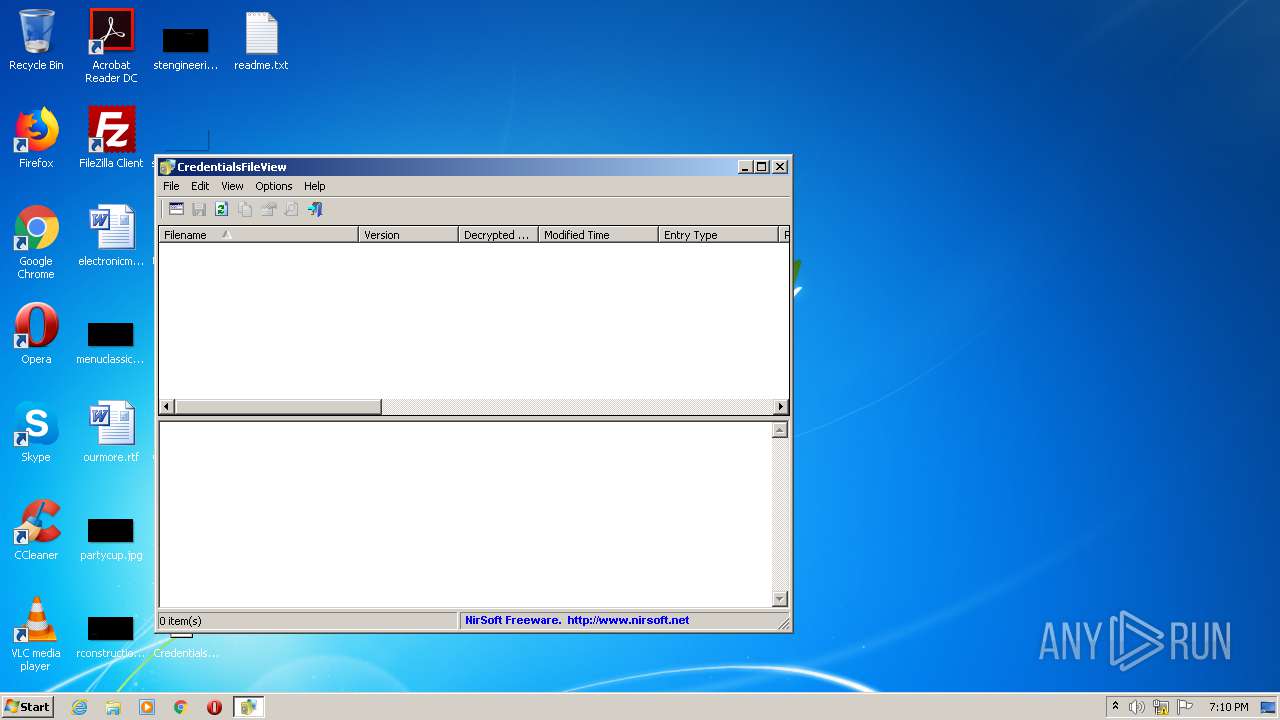
Task: Open the File menu
Action: tap(171, 186)
